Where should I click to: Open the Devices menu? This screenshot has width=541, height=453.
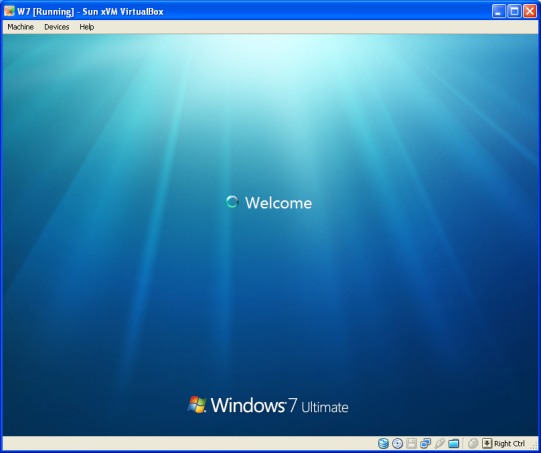coord(57,27)
